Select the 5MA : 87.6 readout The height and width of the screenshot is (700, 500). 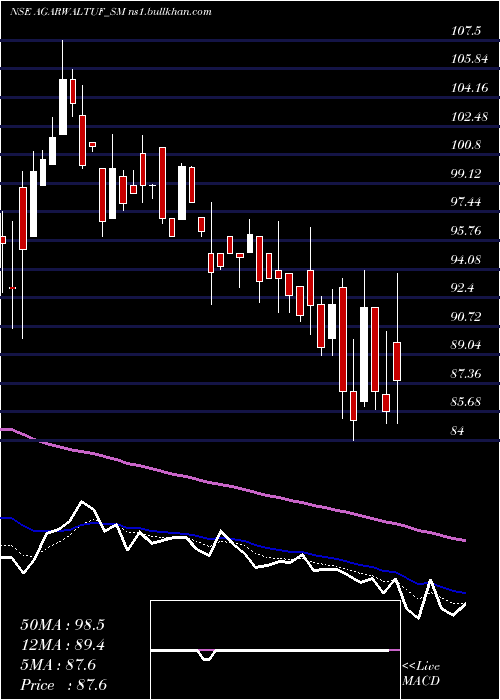(x=58, y=665)
